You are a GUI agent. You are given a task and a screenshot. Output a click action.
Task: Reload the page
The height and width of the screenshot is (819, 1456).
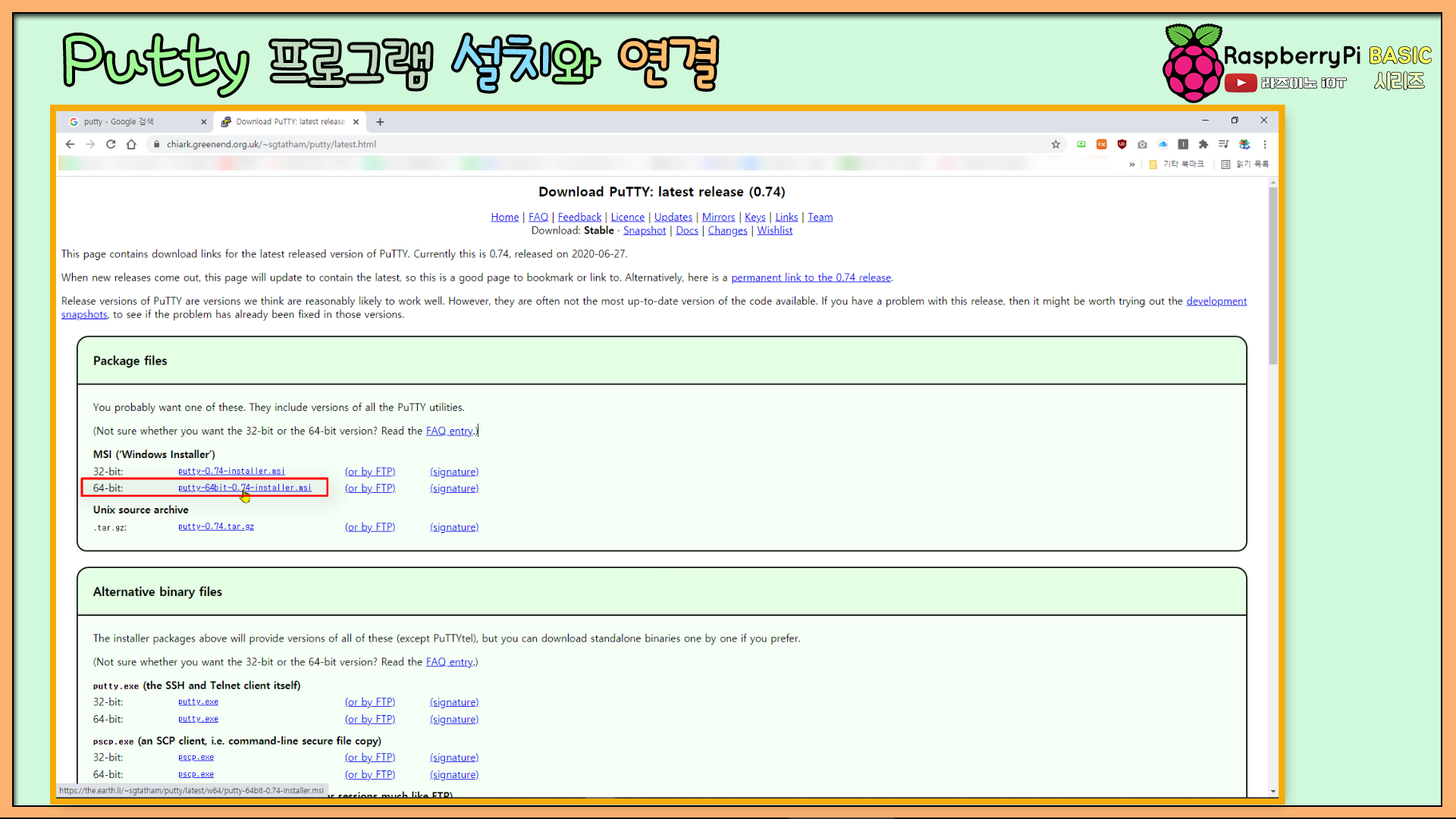(x=111, y=144)
